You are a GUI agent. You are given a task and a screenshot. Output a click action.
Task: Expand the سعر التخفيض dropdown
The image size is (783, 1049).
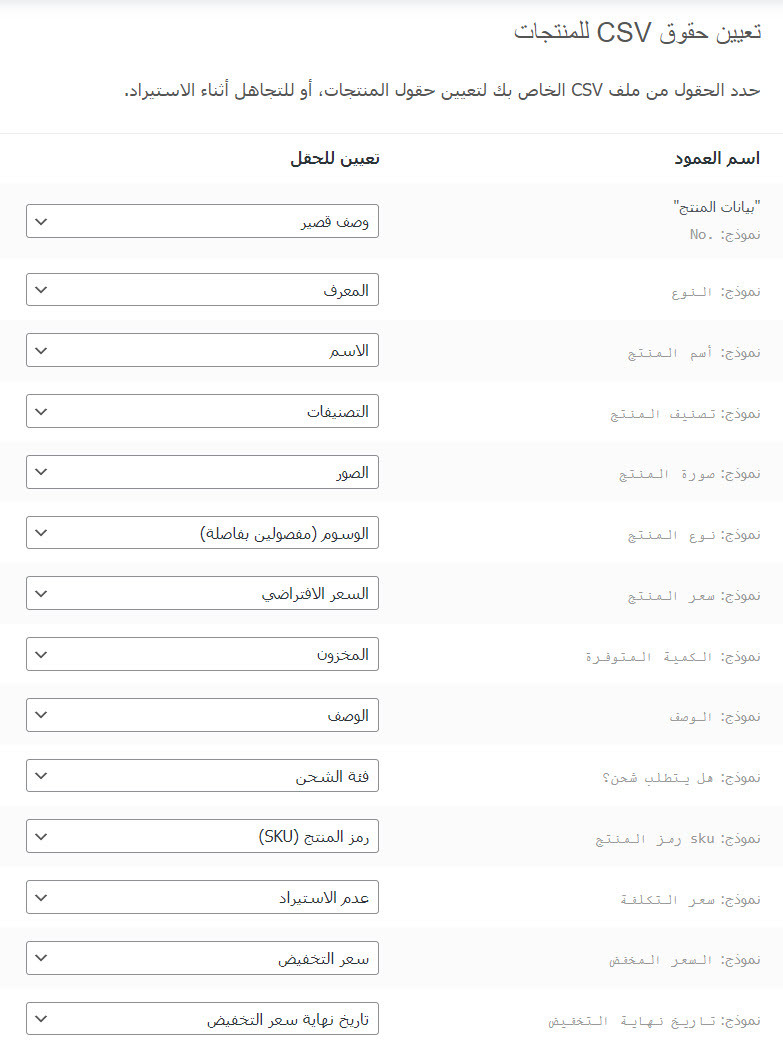(202, 959)
